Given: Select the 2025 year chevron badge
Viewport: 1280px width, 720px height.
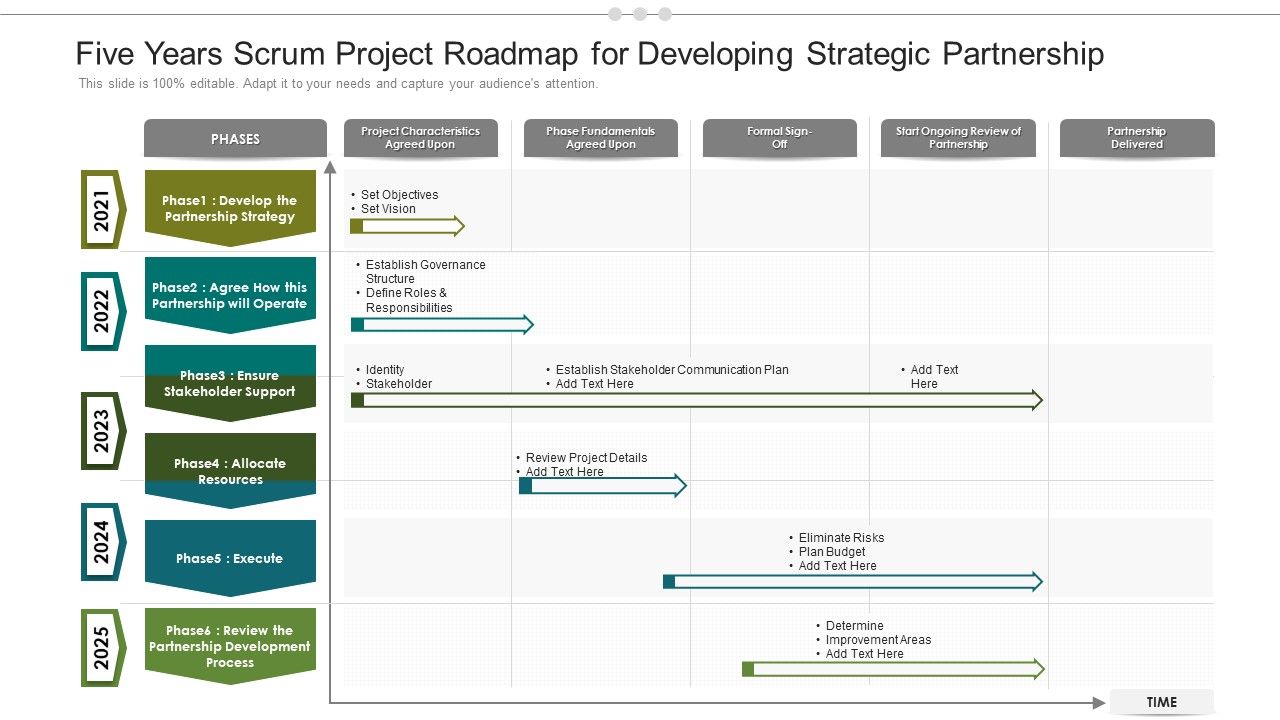Looking at the screenshot, I should click(103, 647).
